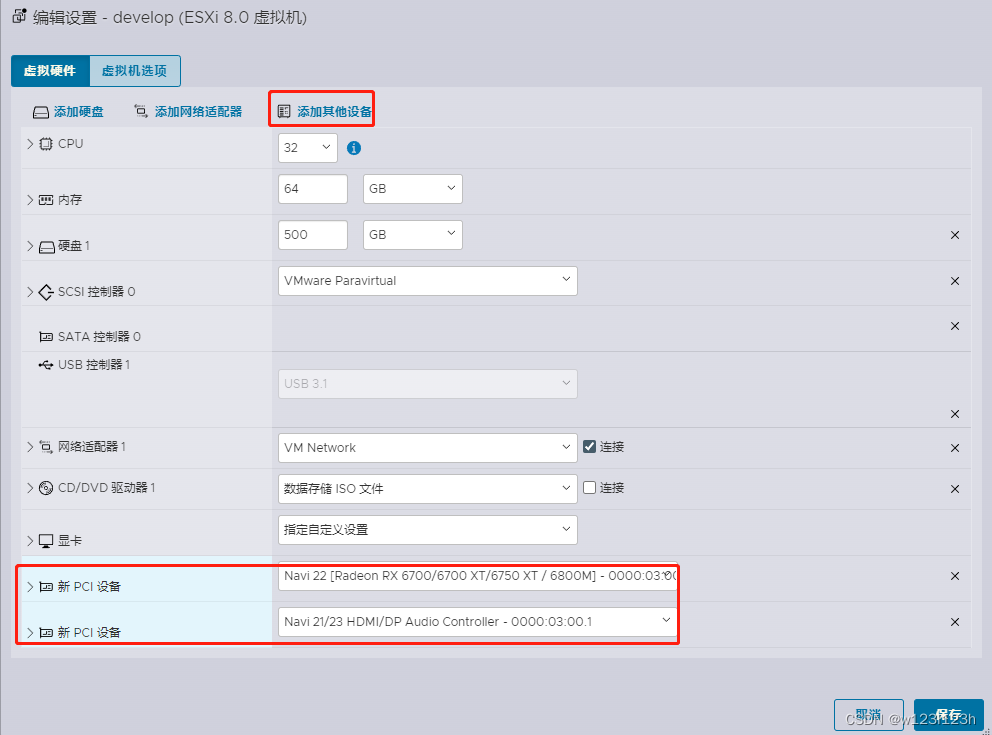Viewport: 992px width, 735px height.
Task: Click the Navi 22 PCI device icon
Action: [46, 587]
